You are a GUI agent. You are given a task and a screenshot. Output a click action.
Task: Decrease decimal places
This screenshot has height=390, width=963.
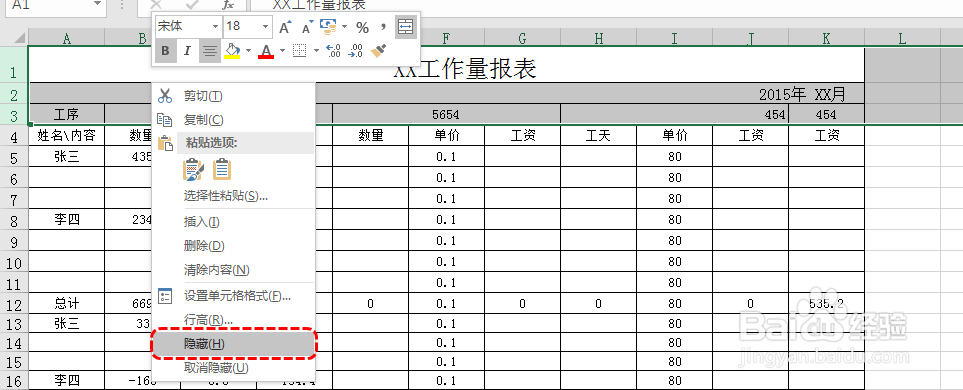(356, 50)
